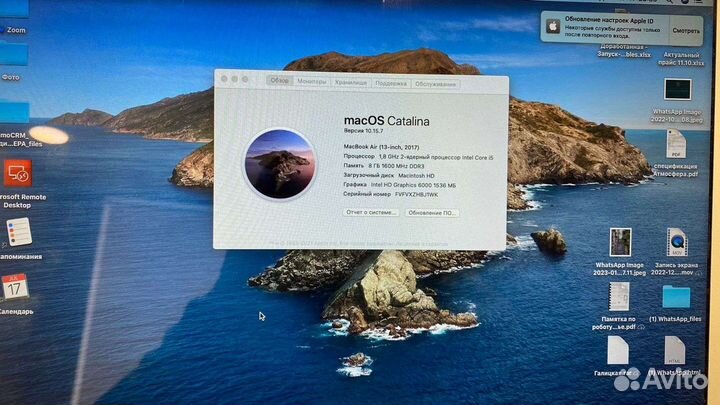Select WhatsApp Image 2023-01 jpeg file

(620, 242)
